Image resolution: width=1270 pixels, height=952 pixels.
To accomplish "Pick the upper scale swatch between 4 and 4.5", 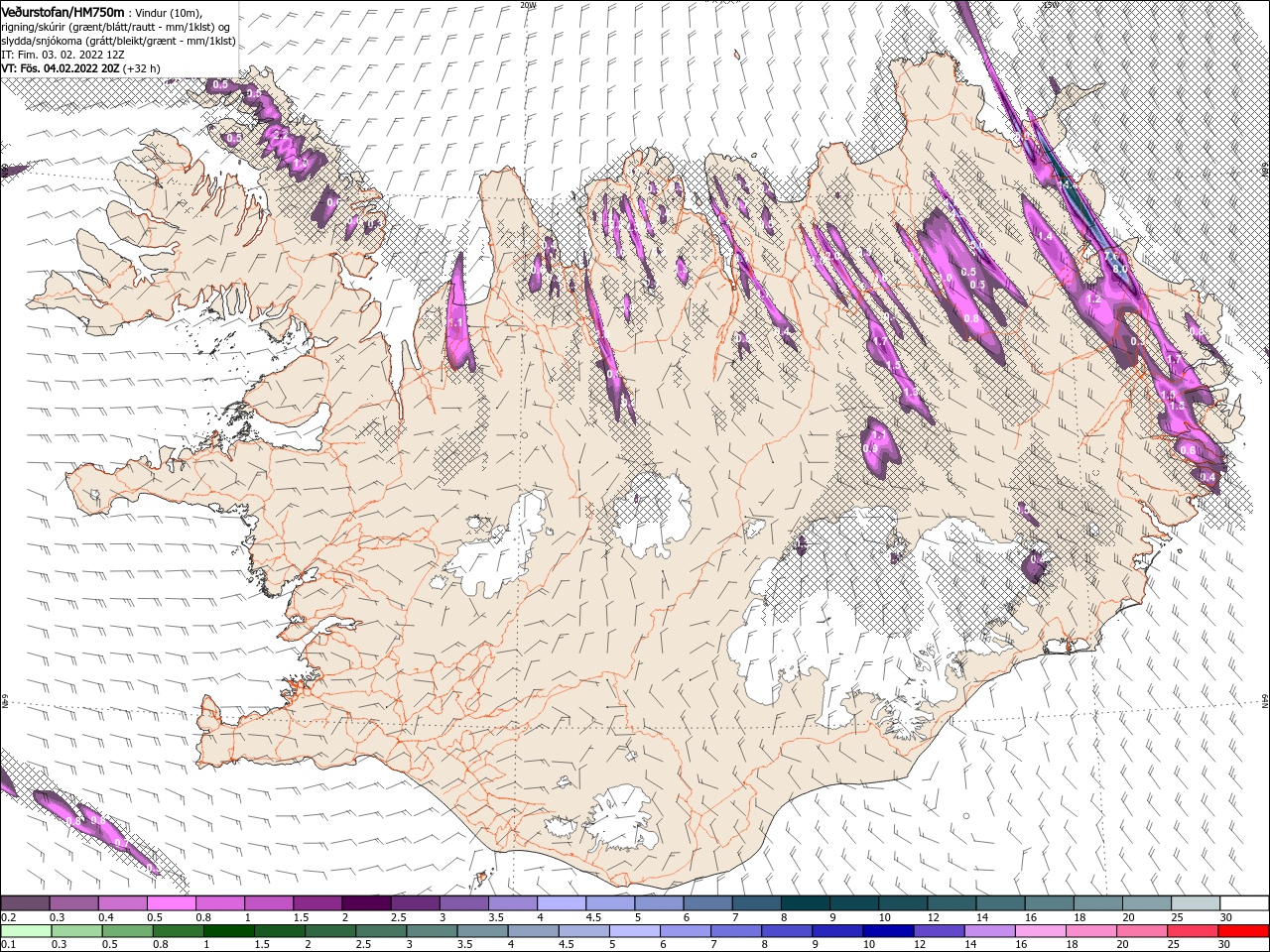I will (562, 903).
